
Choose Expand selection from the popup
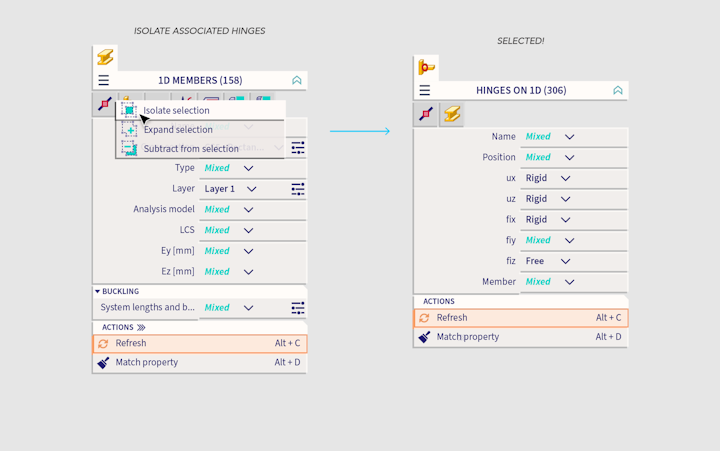[x=178, y=129]
